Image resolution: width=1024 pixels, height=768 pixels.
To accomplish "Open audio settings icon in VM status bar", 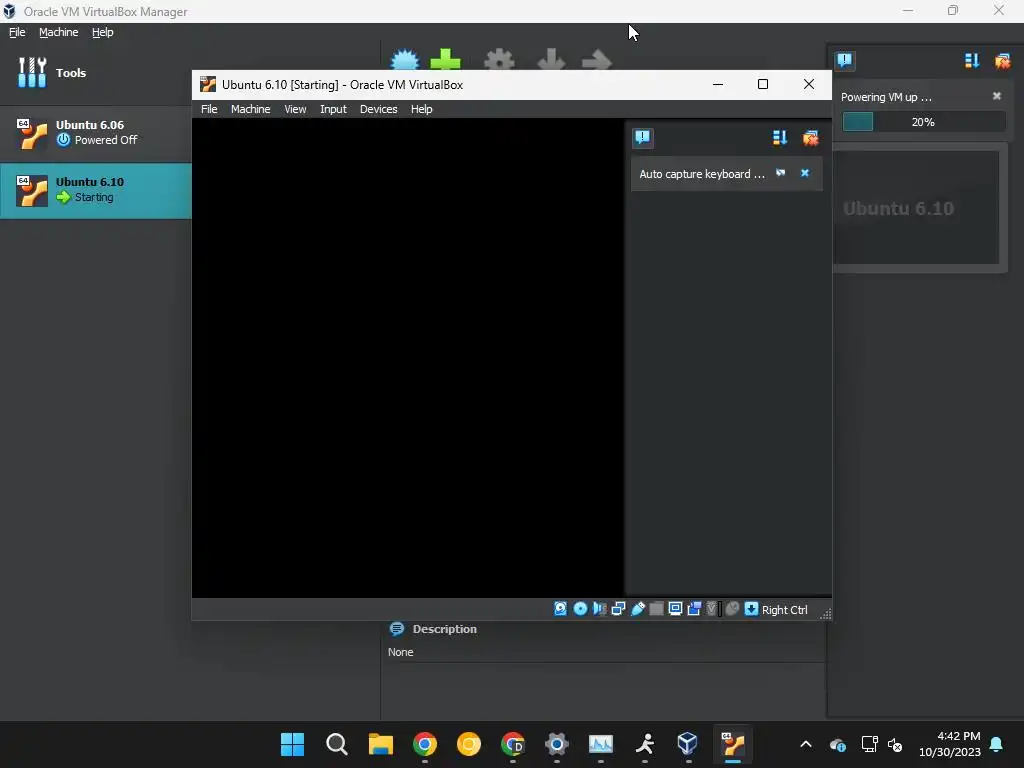I will [599, 609].
